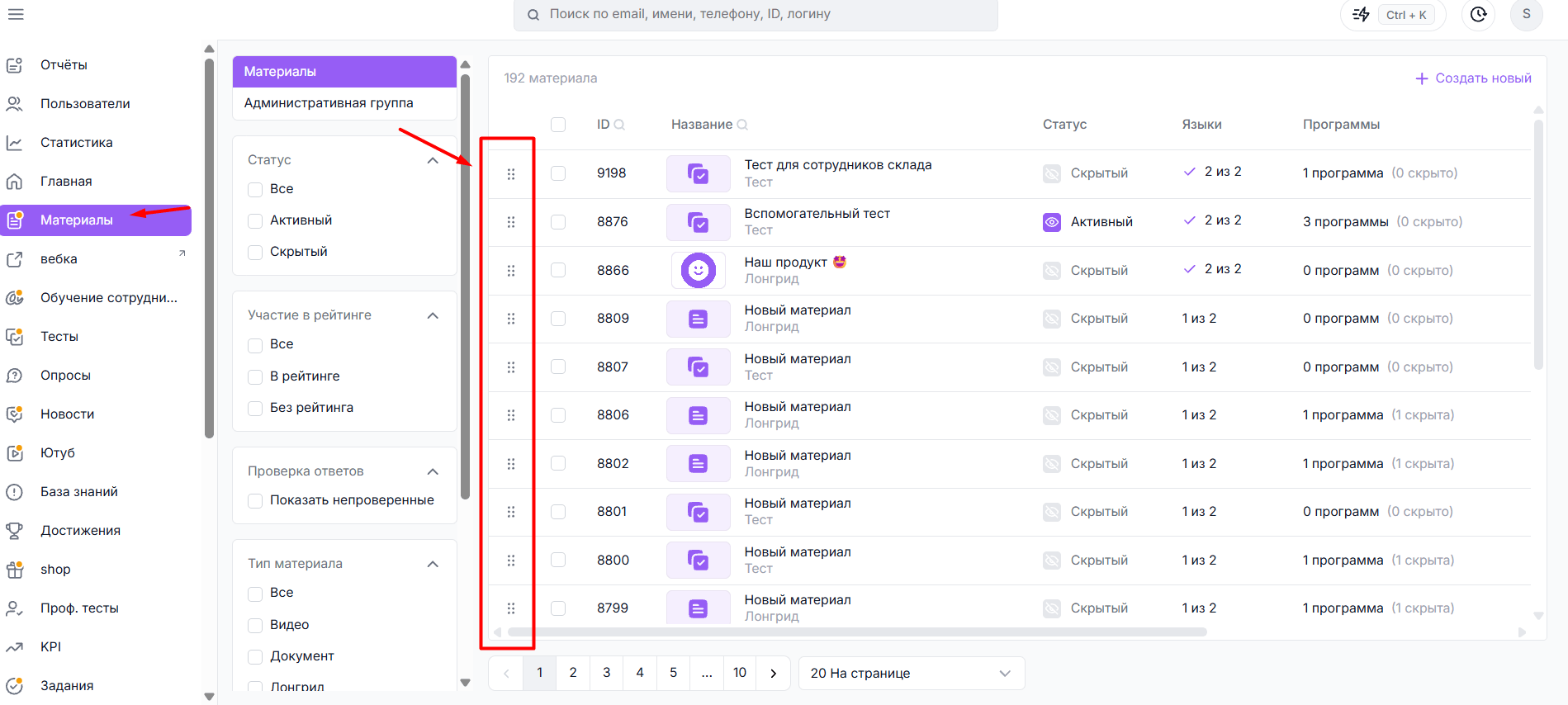Click the Достижения trophy icon
Screen dimensions: 1568x705
(x=15, y=531)
